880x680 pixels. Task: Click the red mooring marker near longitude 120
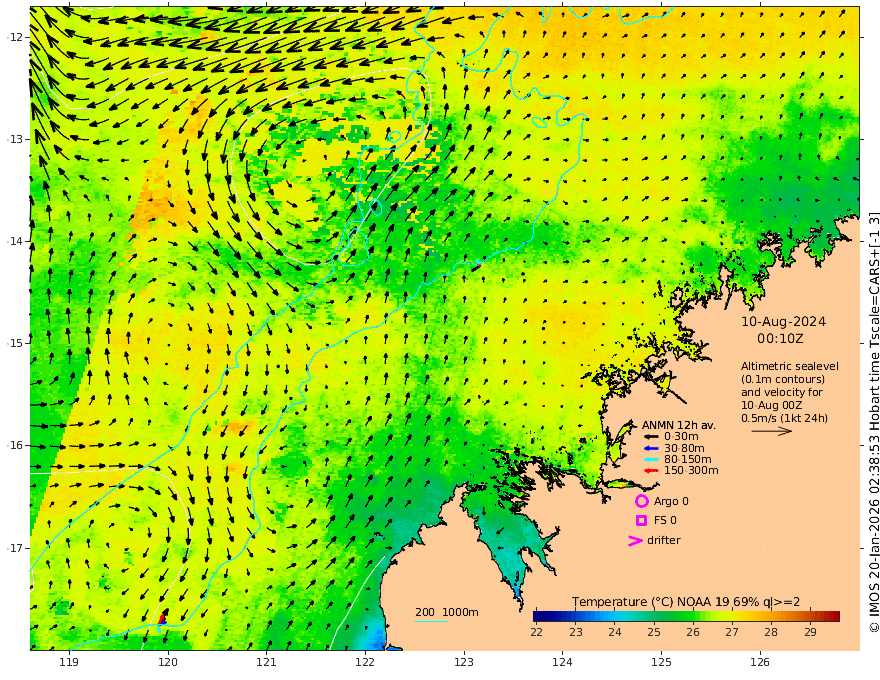(x=163, y=618)
